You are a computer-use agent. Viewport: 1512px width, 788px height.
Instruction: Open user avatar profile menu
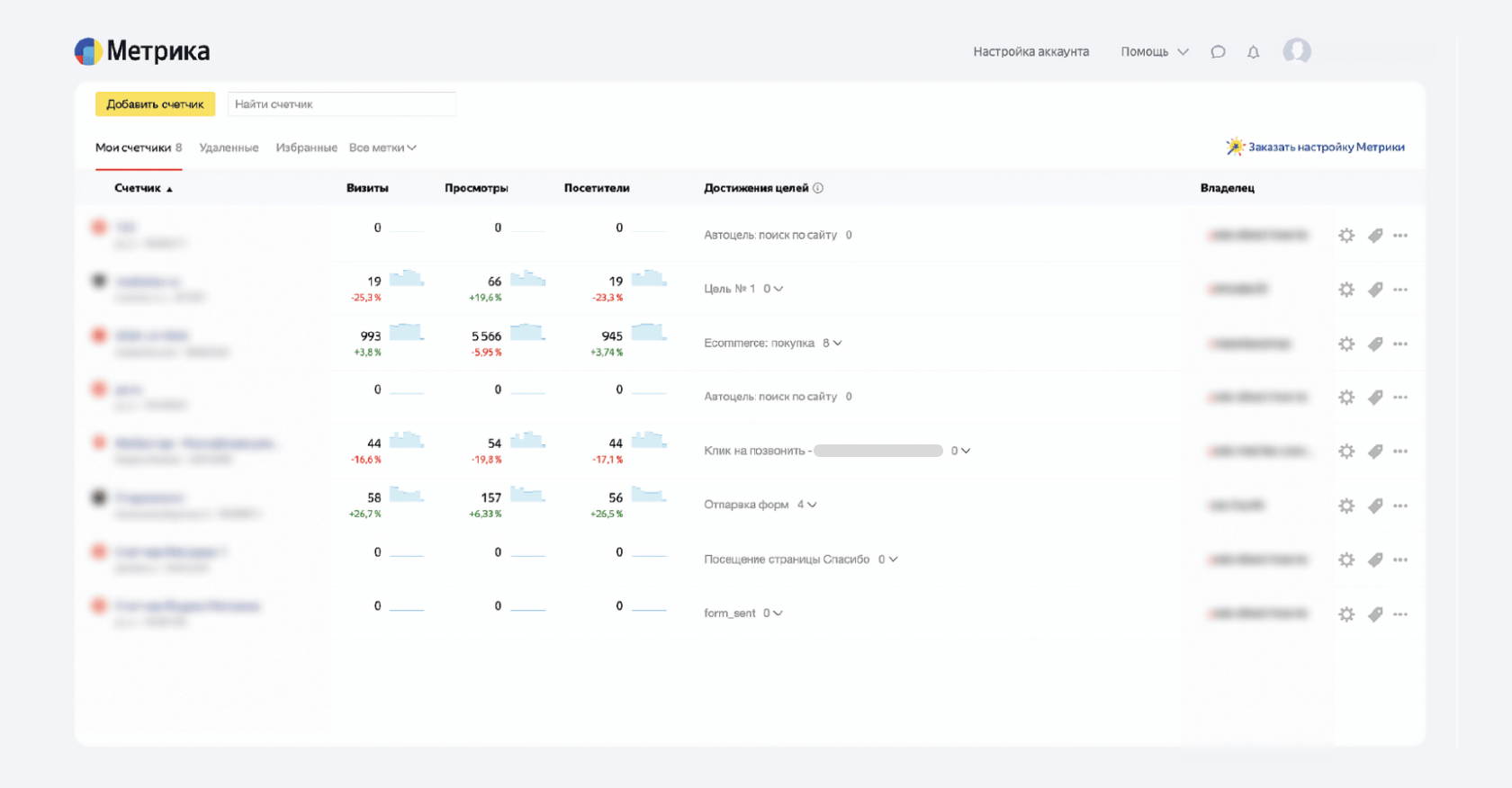pyautogui.click(x=1297, y=51)
